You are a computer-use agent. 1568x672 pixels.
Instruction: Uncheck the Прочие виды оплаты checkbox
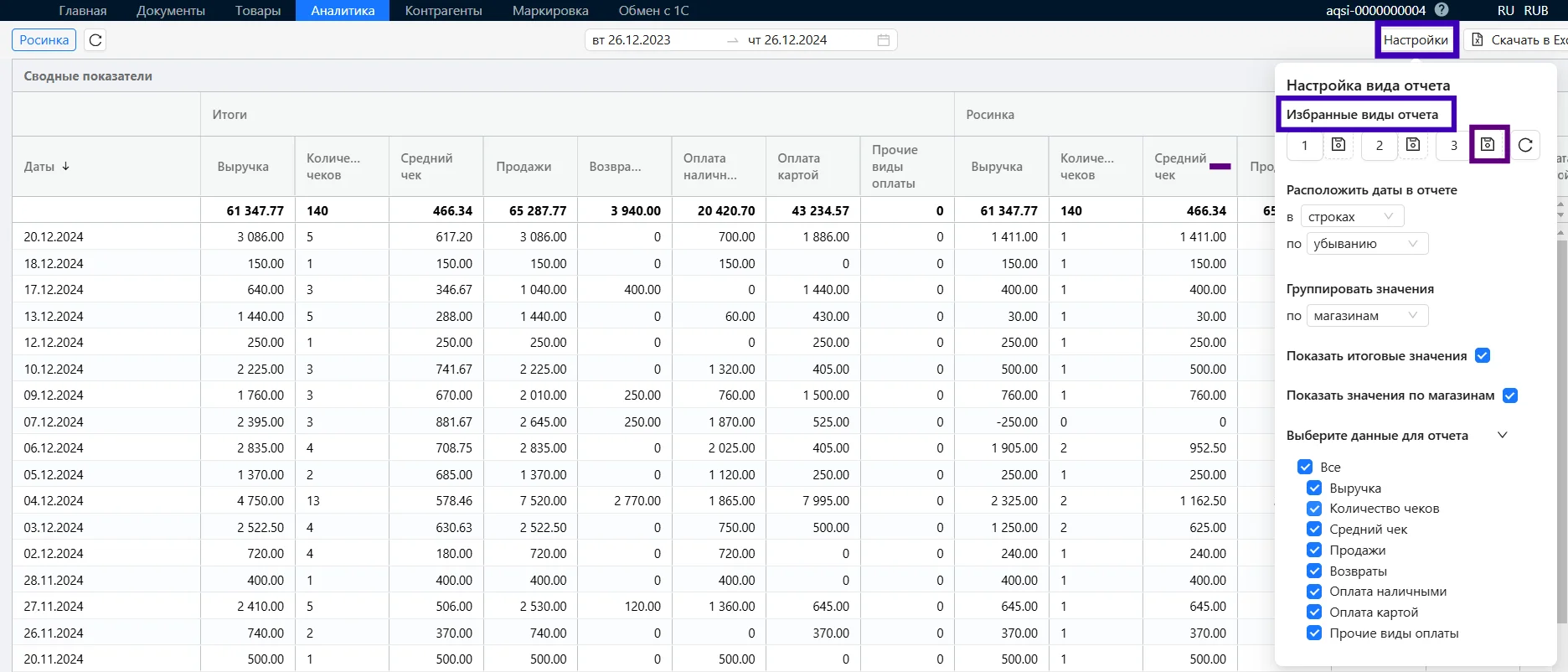click(x=1314, y=633)
